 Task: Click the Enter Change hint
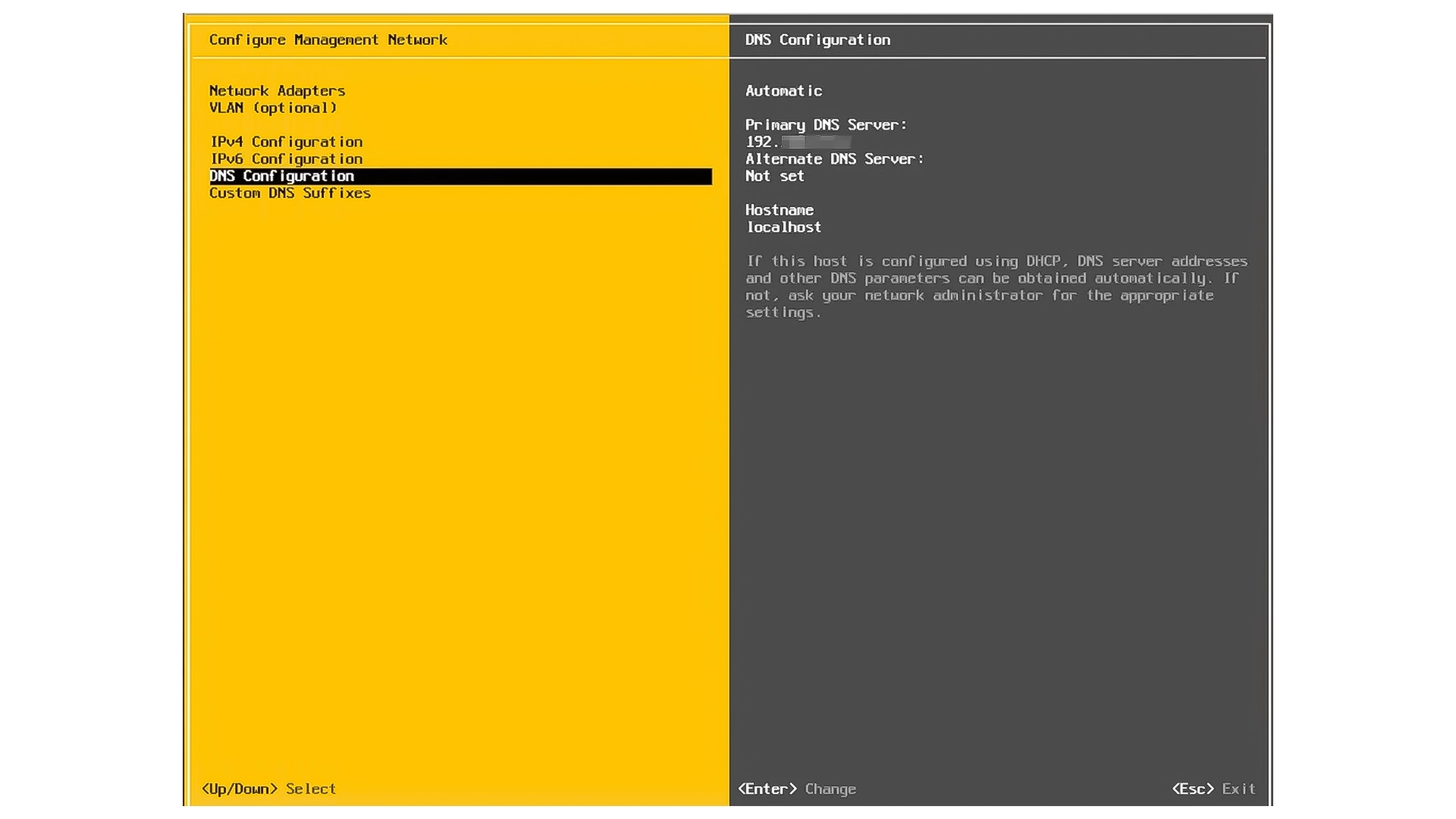pos(796,789)
